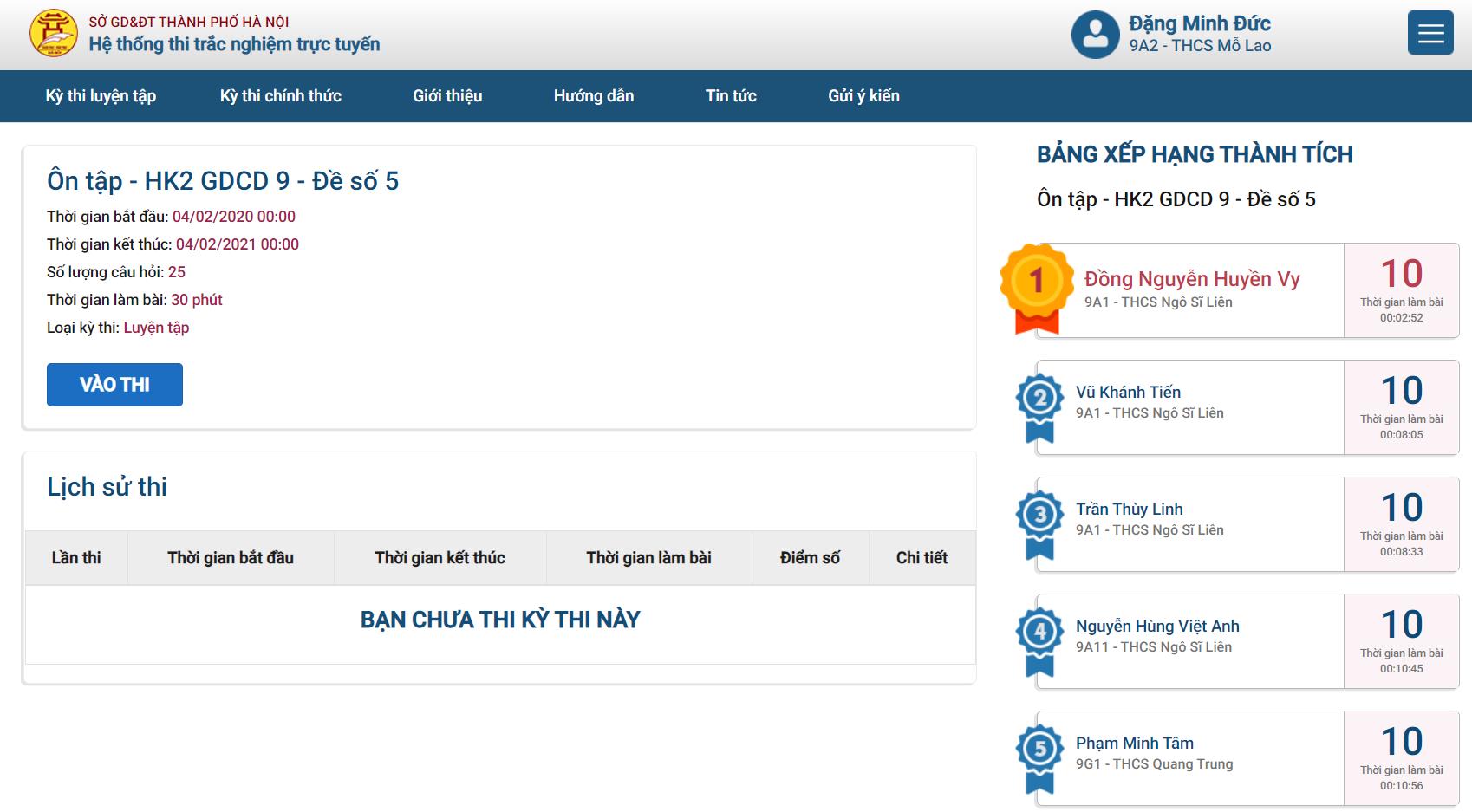Open the Kỳ thi luyện tập menu
This screenshot has height=812, width=1472.
101,96
